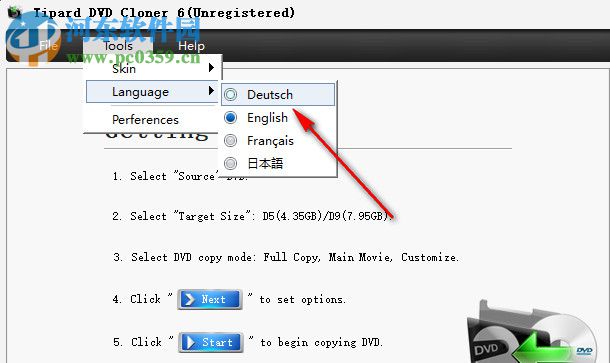610x363 pixels.
Task: Open the Language submenu entry
Action: tap(152, 92)
